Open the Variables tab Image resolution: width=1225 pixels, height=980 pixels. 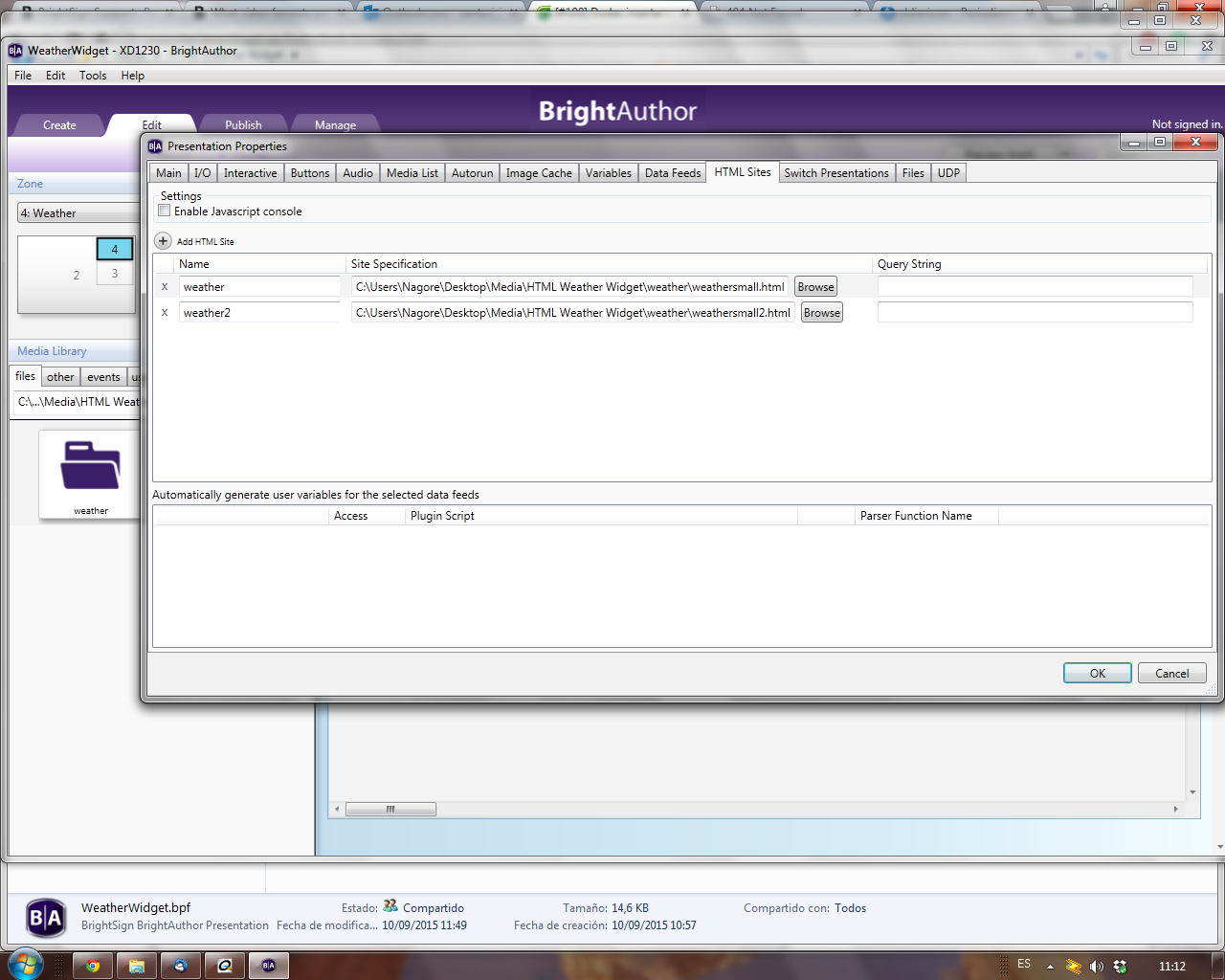click(x=609, y=173)
